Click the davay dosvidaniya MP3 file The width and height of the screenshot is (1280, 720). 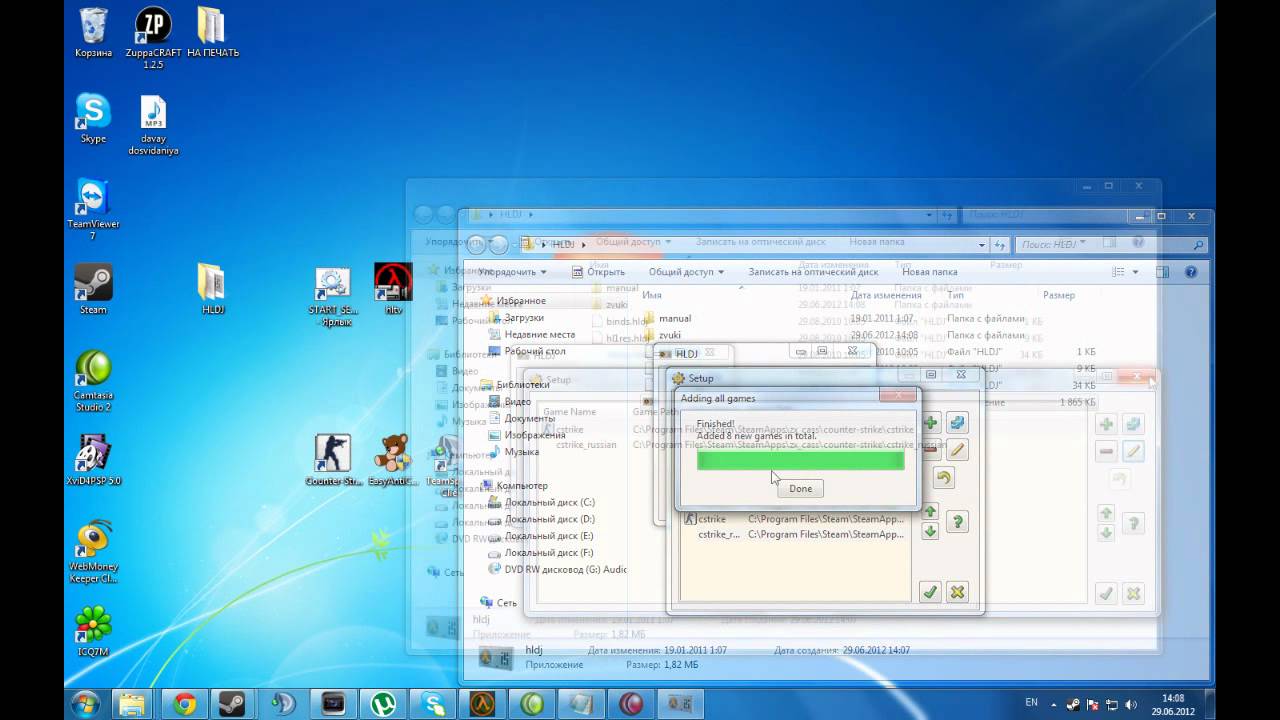(153, 125)
